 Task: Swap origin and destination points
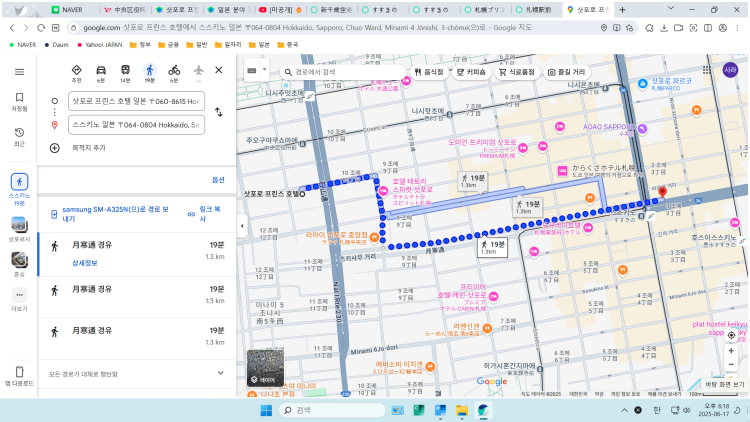tap(219, 112)
